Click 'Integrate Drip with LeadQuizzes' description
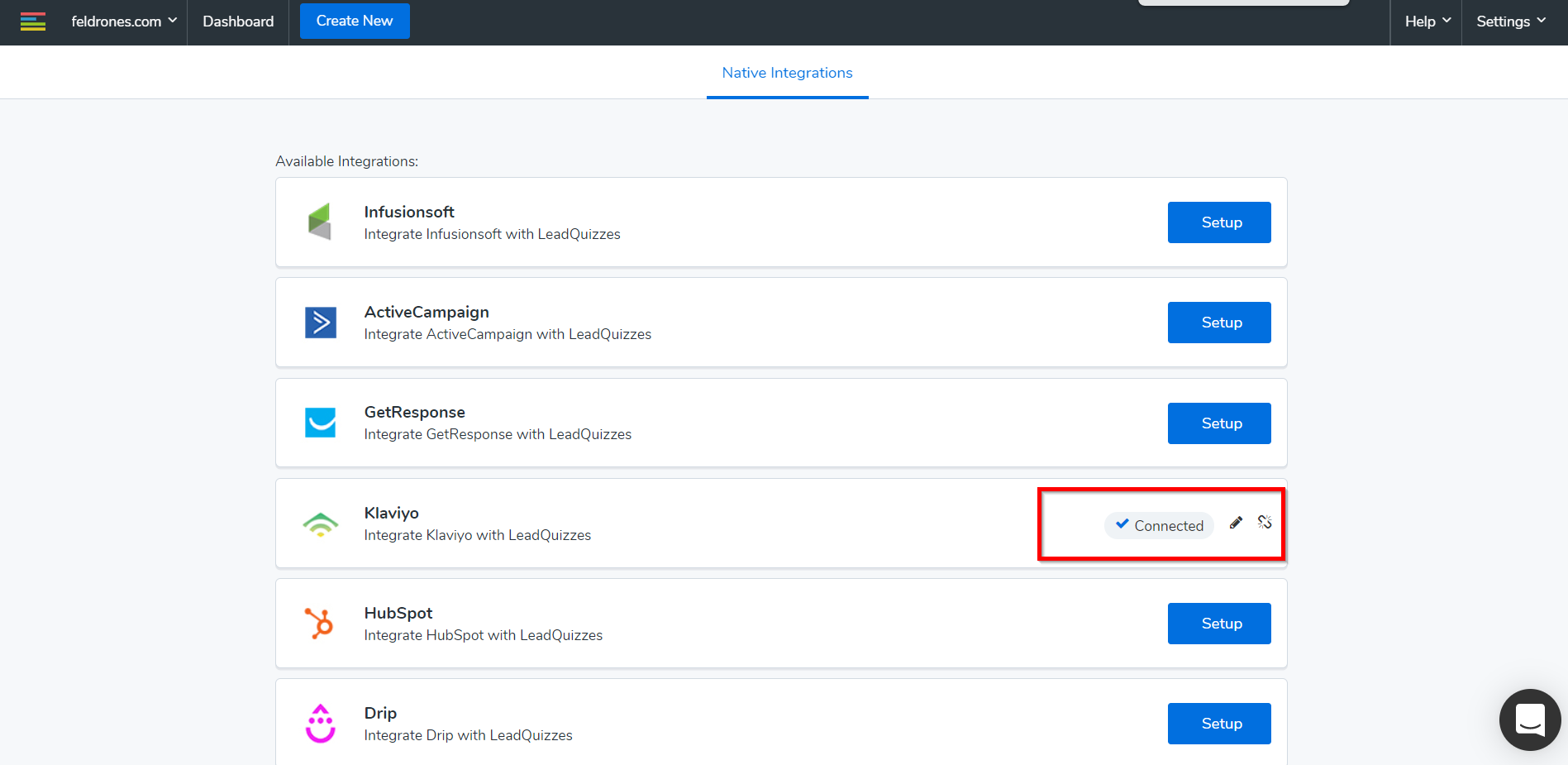The width and height of the screenshot is (1568, 765). coord(468,735)
